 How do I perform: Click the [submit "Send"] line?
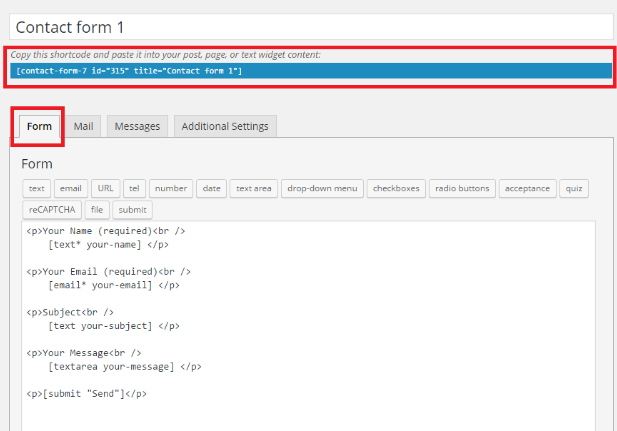click(87, 394)
